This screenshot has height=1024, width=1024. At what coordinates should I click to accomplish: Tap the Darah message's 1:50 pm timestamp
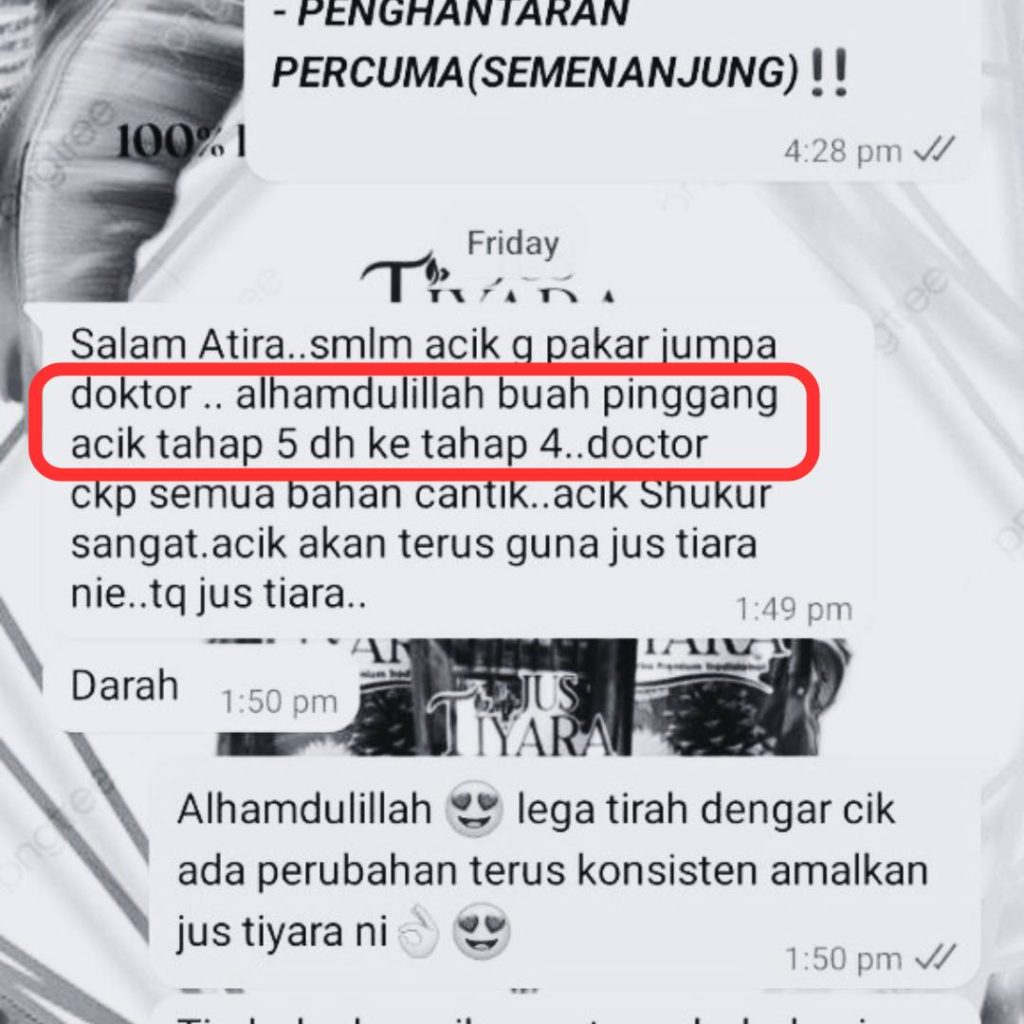point(280,702)
